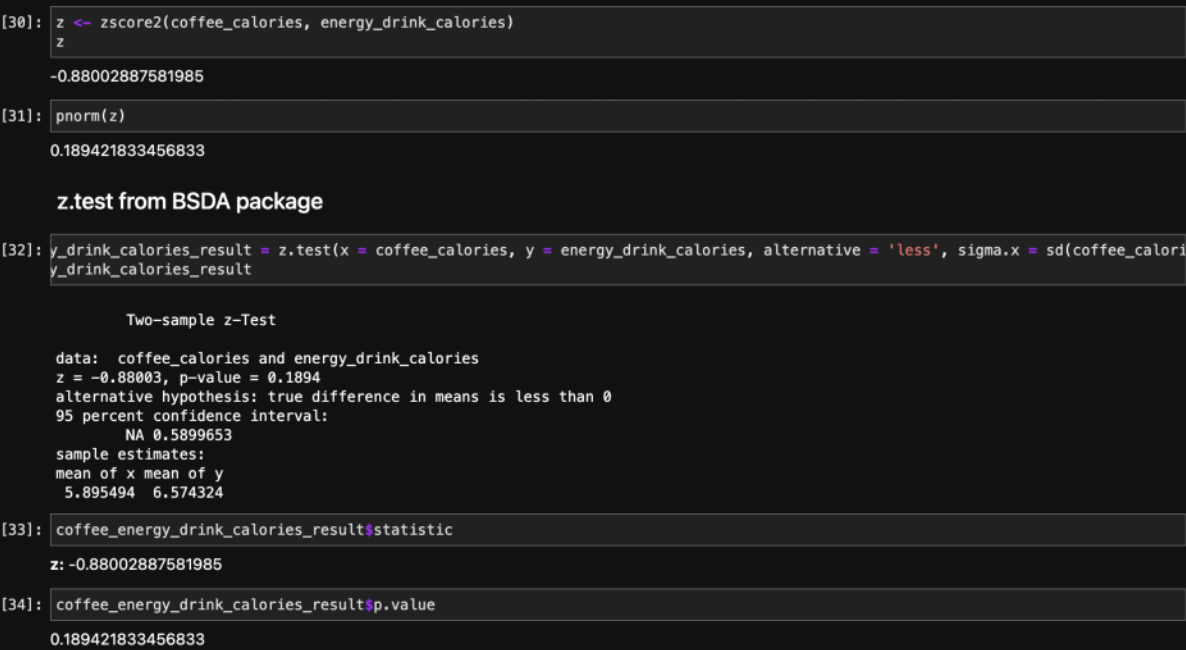This screenshot has width=1186, height=650.
Task: Click the [31]: cell prompt label
Action: click(x=22, y=116)
